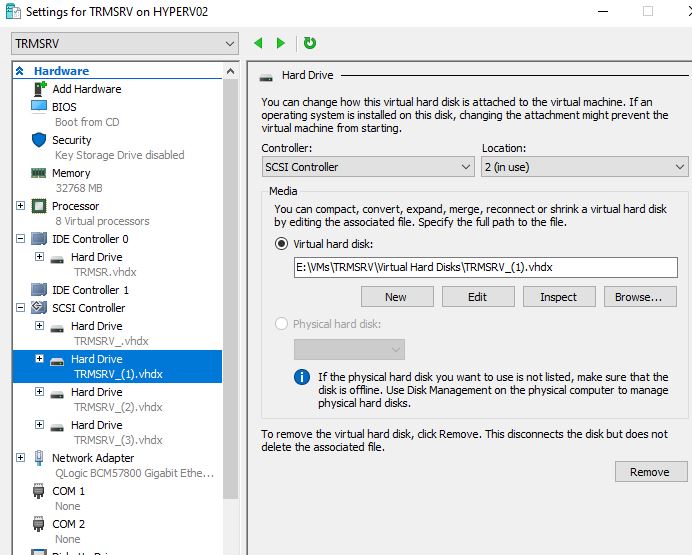Select the Security shield icon

point(39,140)
